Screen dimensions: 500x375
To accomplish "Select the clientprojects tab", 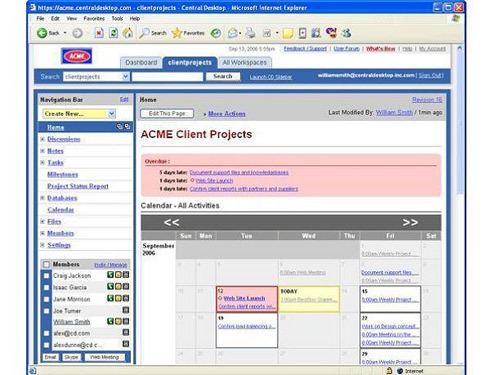I will pos(190,62).
